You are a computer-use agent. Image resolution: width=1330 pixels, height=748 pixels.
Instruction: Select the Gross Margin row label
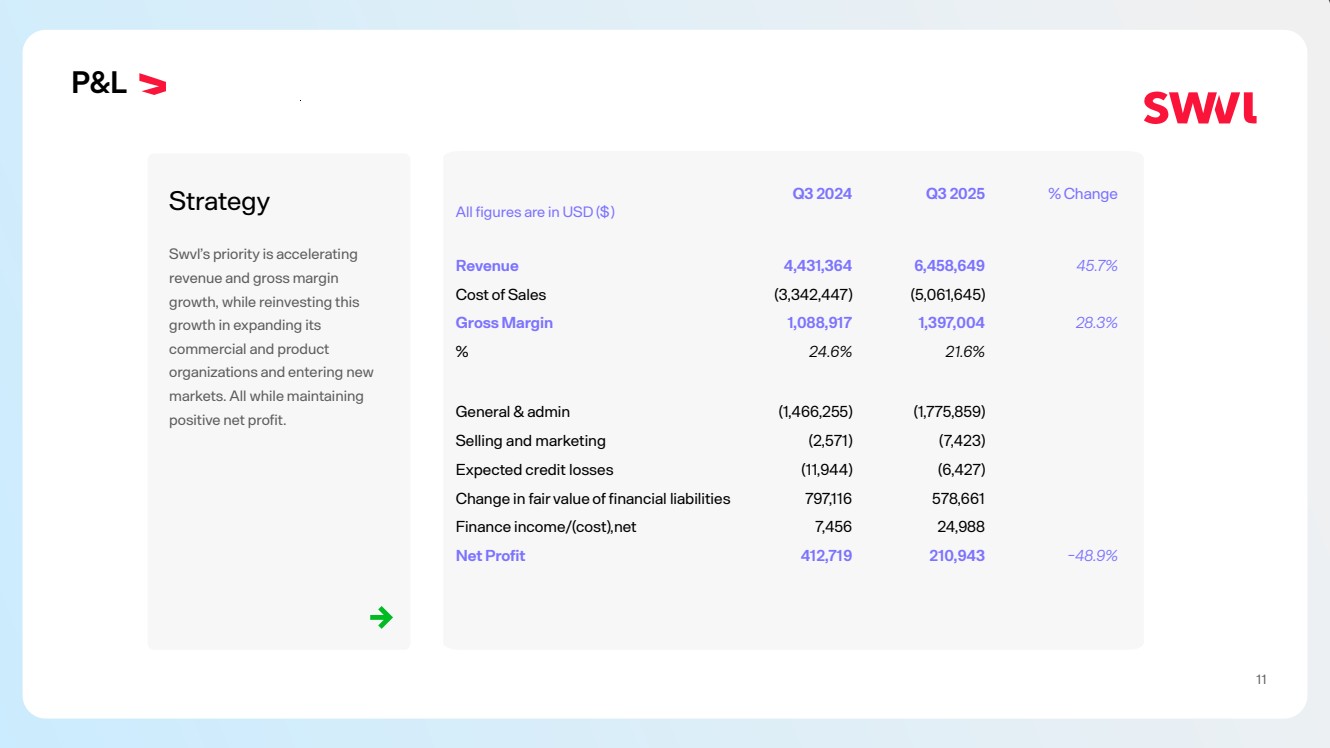(x=504, y=323)
